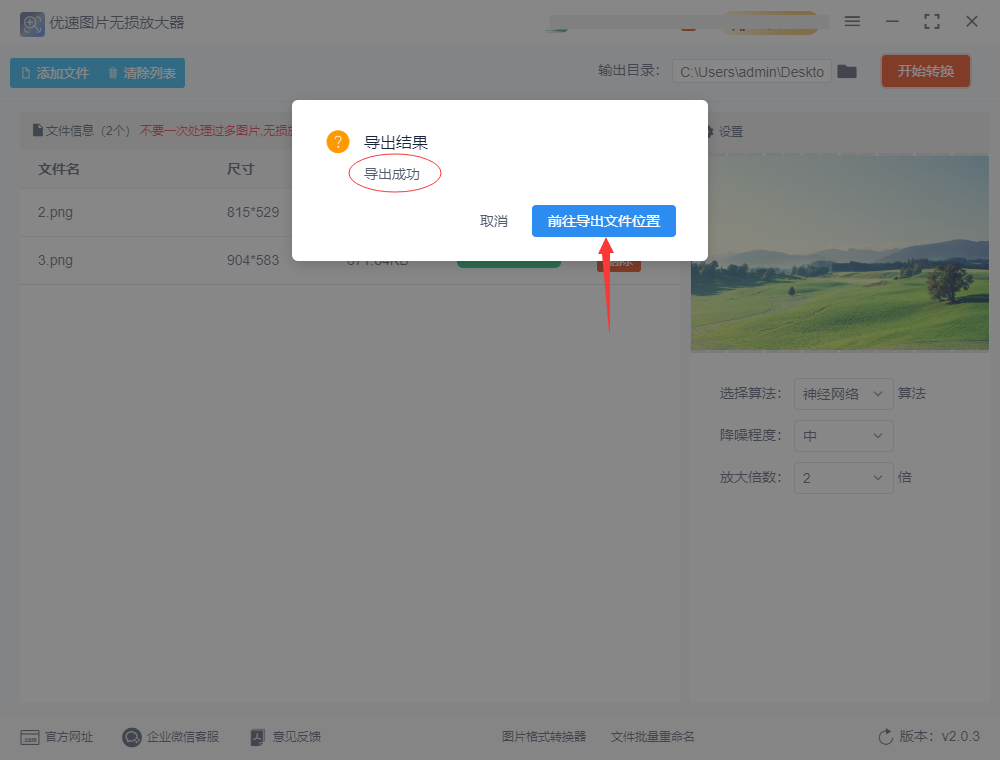Image resolution: width=1000 pixels, height=760 pixels.
Task: Click the 设置 settings gear icon
Action: 710,132
